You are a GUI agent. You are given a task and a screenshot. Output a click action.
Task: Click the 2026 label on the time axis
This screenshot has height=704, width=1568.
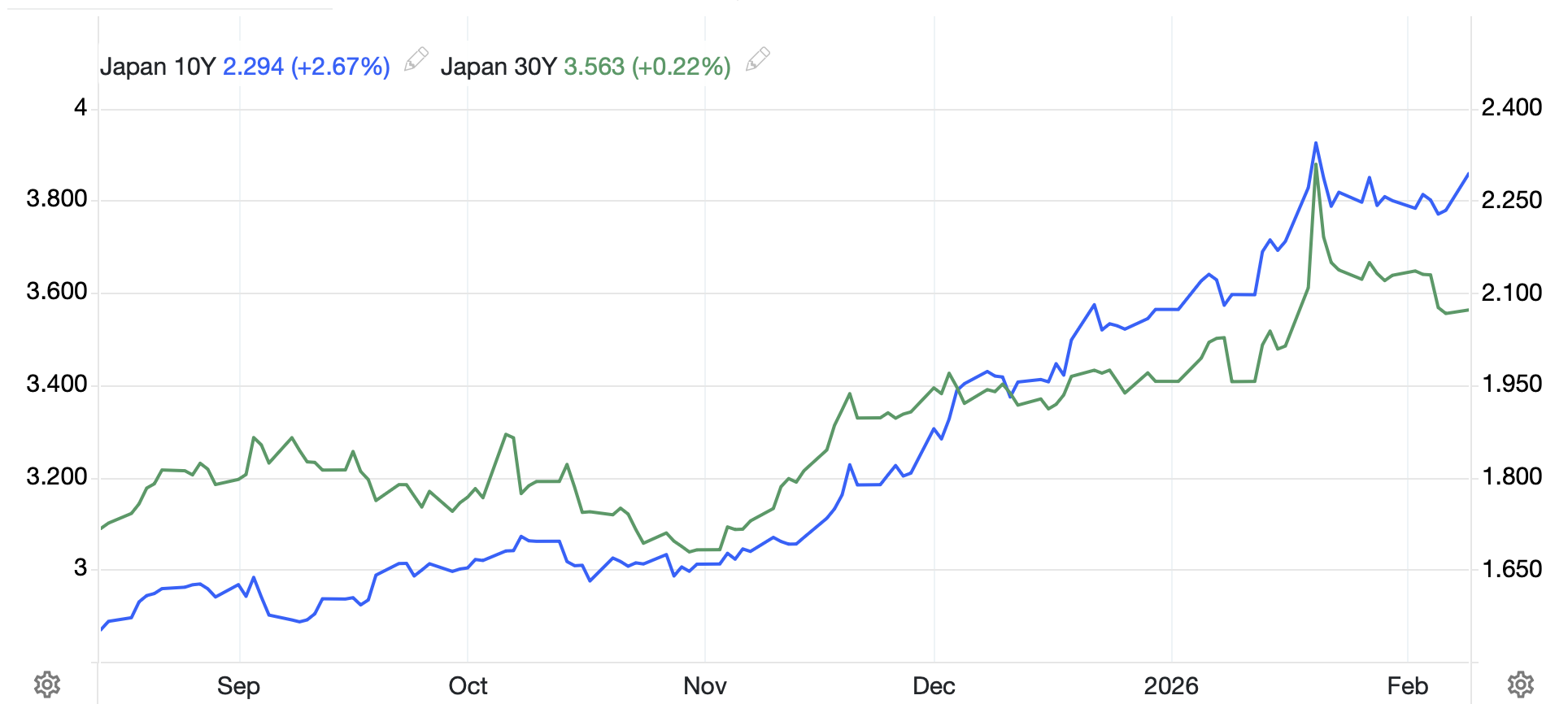point(1171,686)
